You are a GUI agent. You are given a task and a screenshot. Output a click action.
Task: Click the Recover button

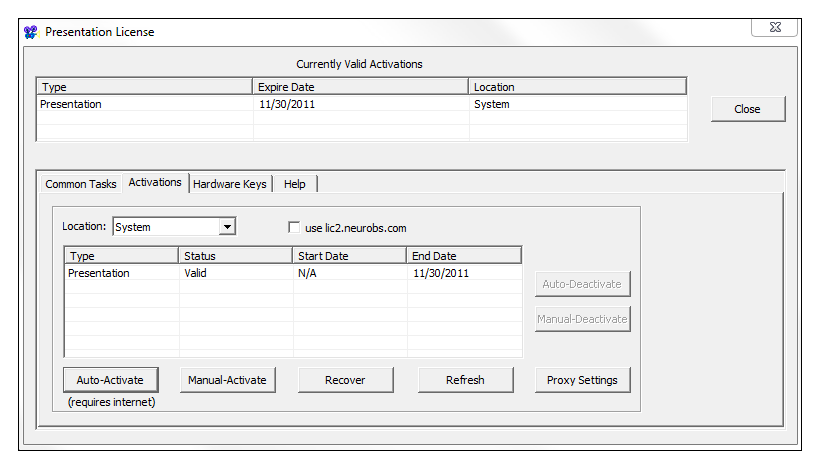point(345,380)
